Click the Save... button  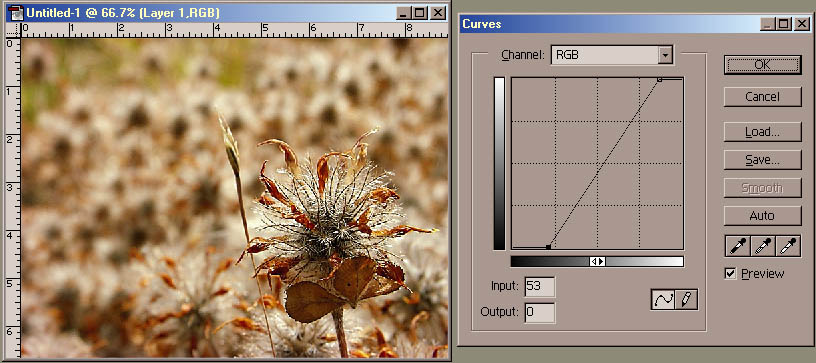(x=762, y=160)
